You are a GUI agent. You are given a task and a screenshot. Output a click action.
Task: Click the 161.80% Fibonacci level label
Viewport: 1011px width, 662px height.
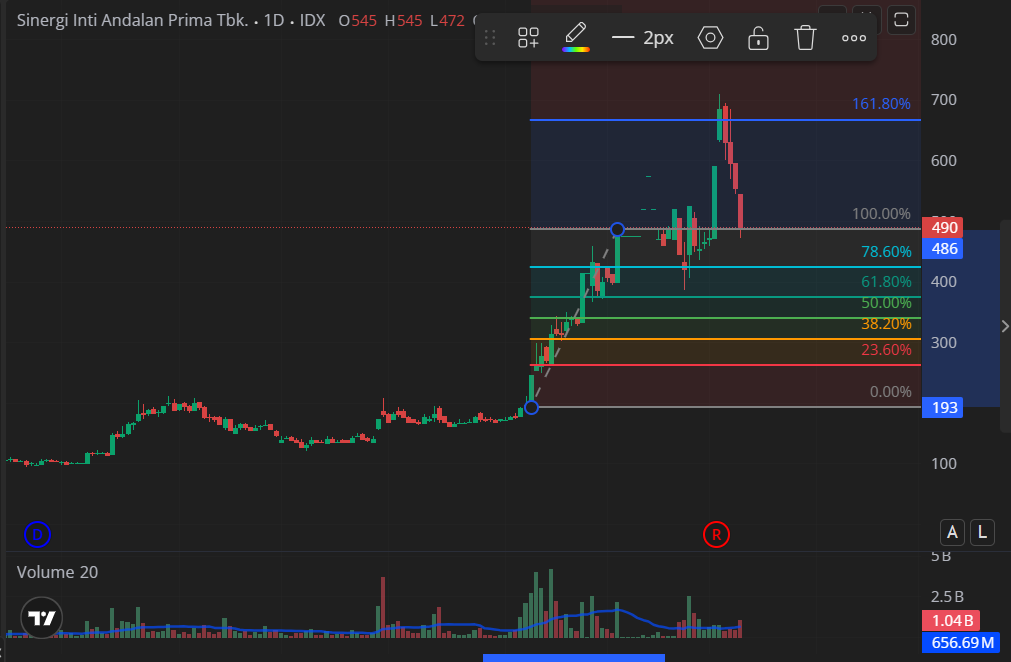(881, 104)
